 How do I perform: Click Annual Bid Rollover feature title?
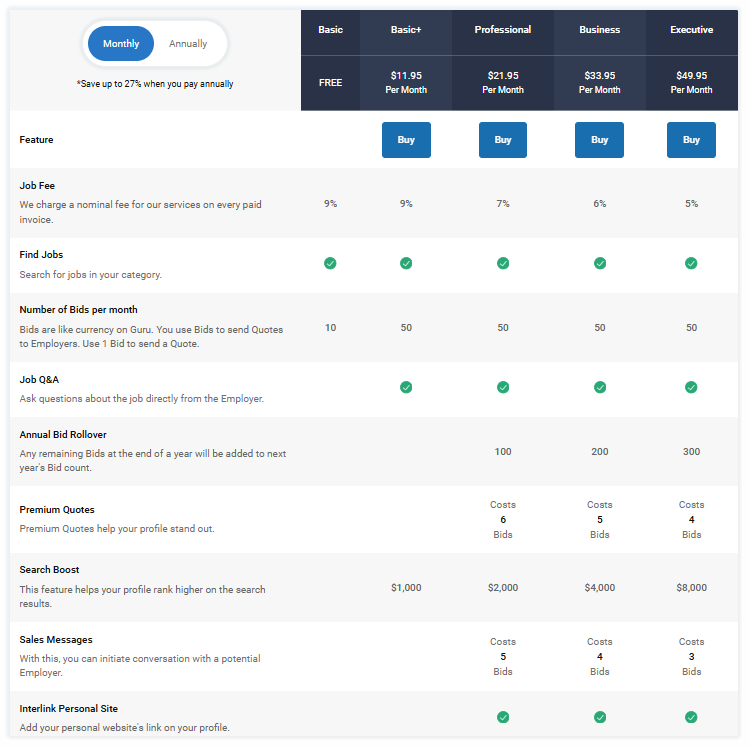(63, 435)
